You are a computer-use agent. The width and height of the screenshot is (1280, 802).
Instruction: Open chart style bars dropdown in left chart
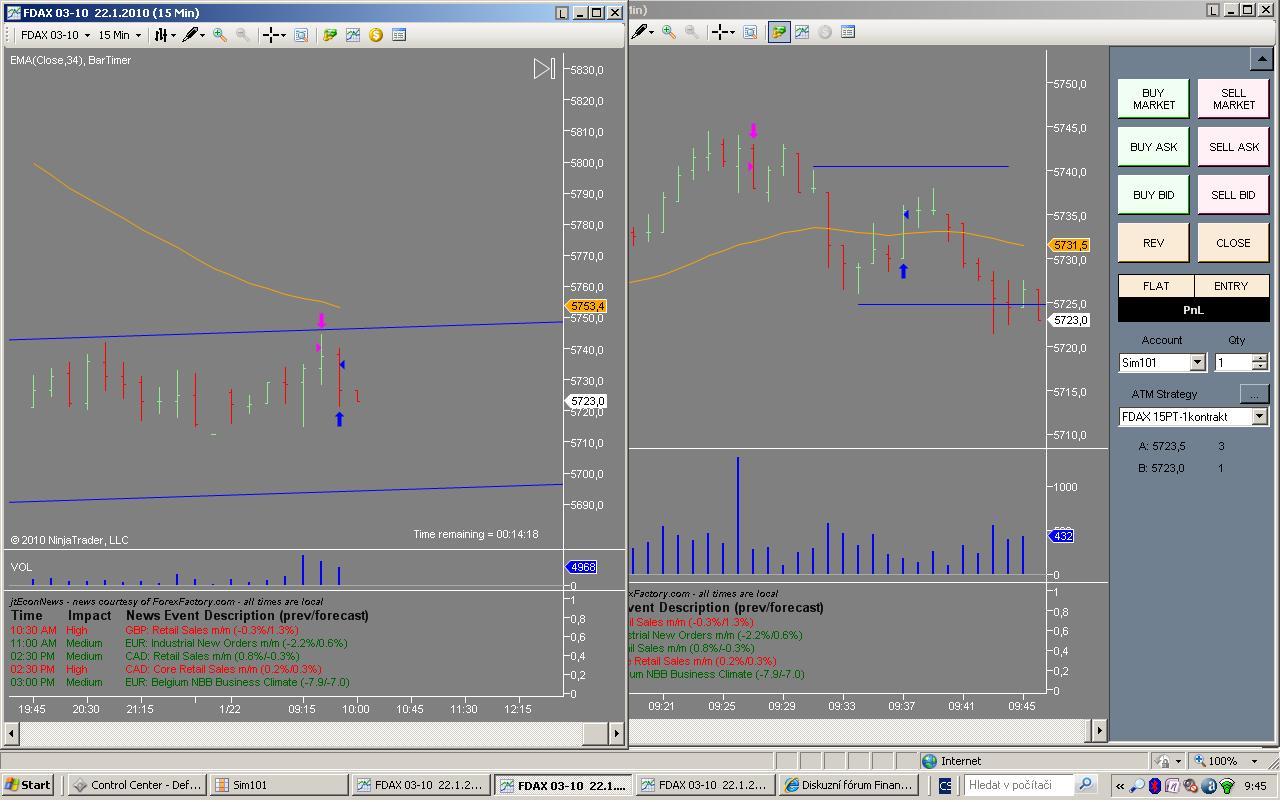pos(165,35)
